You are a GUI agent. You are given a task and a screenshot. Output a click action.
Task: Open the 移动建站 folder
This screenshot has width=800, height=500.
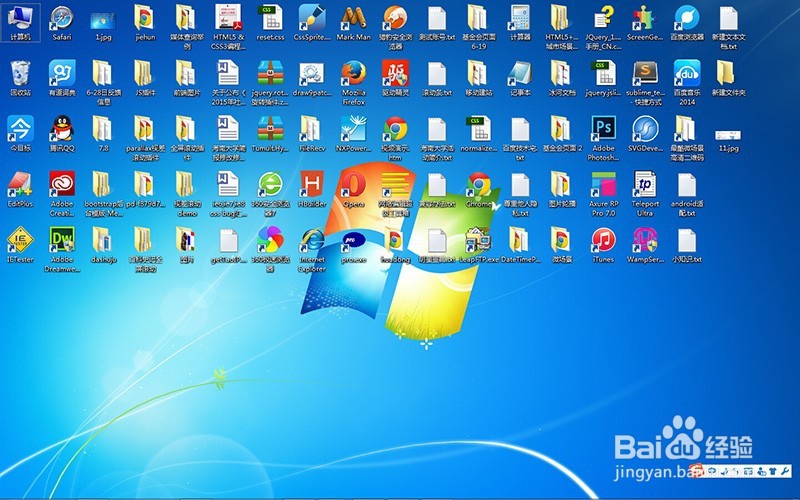(479, 79)
